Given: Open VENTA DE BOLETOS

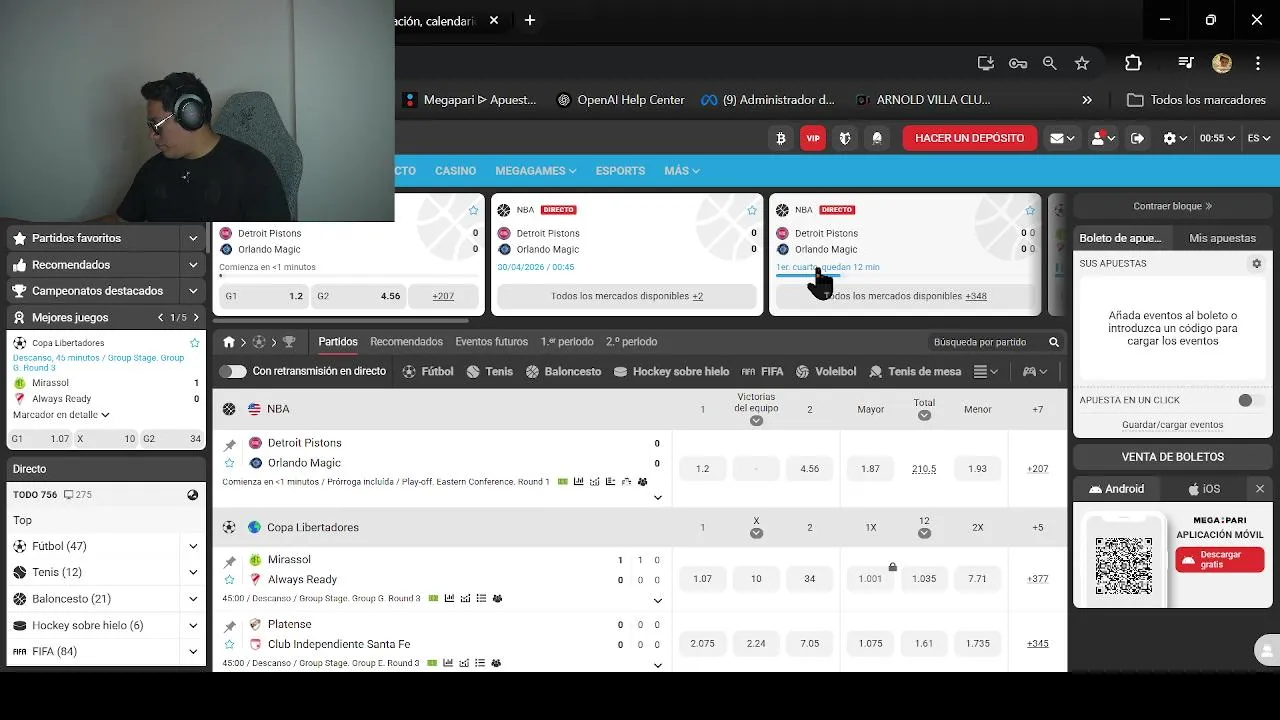Looking at the screenshot, I should (x=1172, y=457).
